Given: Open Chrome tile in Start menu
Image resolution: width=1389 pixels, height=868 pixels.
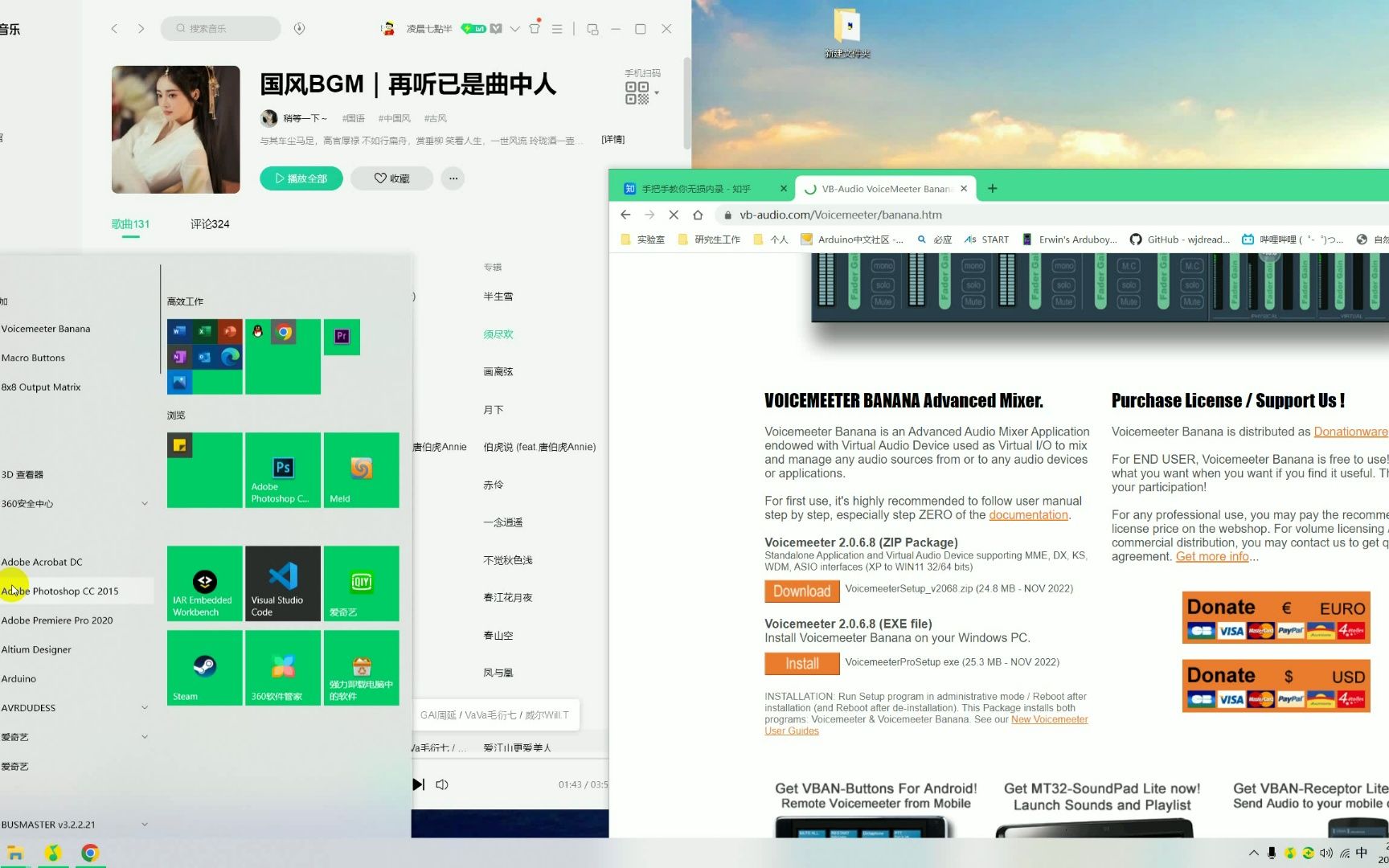Looking at the screenshot, I should [x=284, y=331].
